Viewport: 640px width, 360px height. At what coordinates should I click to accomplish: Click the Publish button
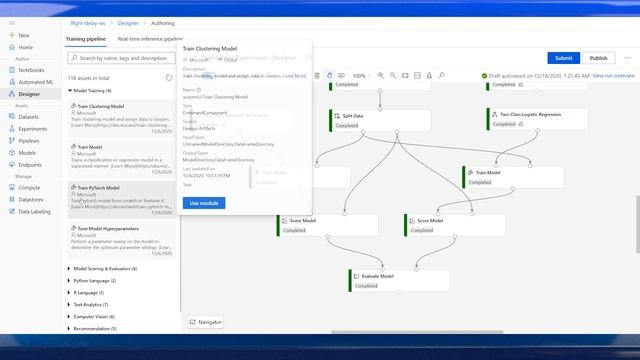pos(598,58)
